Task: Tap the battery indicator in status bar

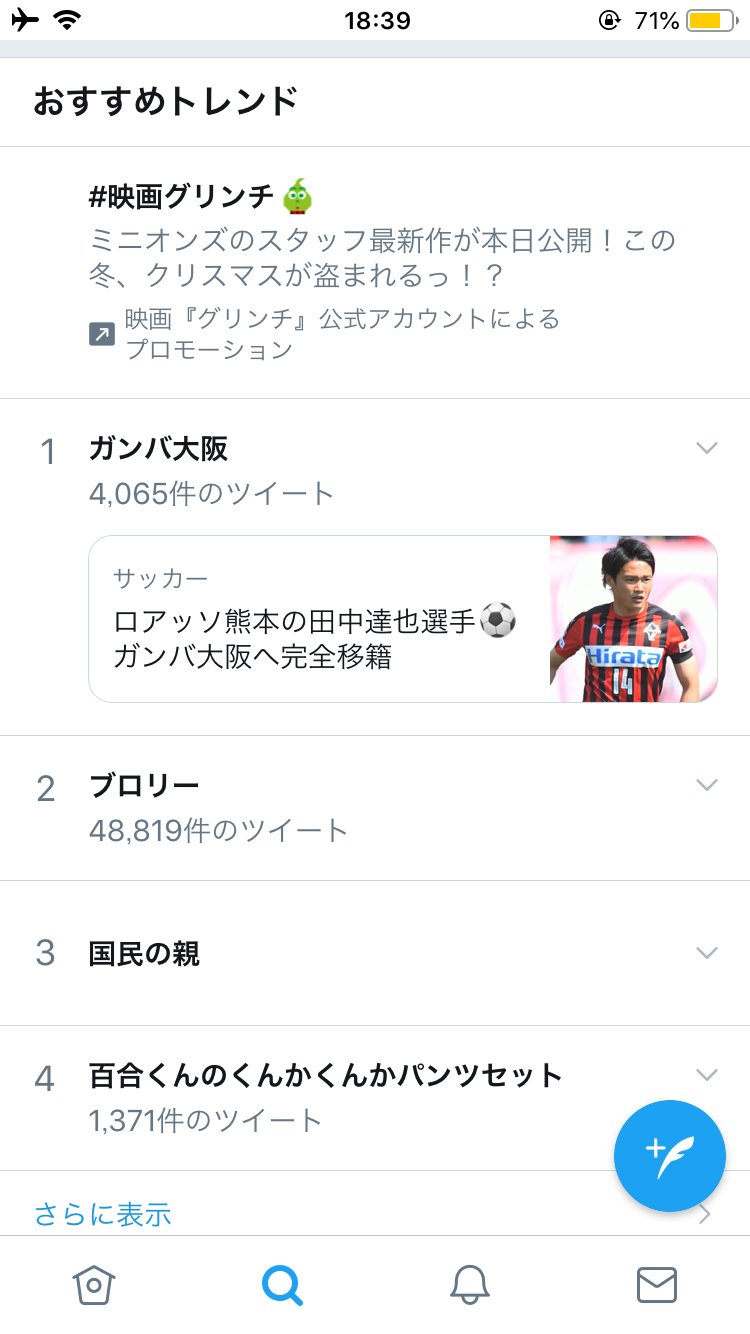Action: [711, 20]
